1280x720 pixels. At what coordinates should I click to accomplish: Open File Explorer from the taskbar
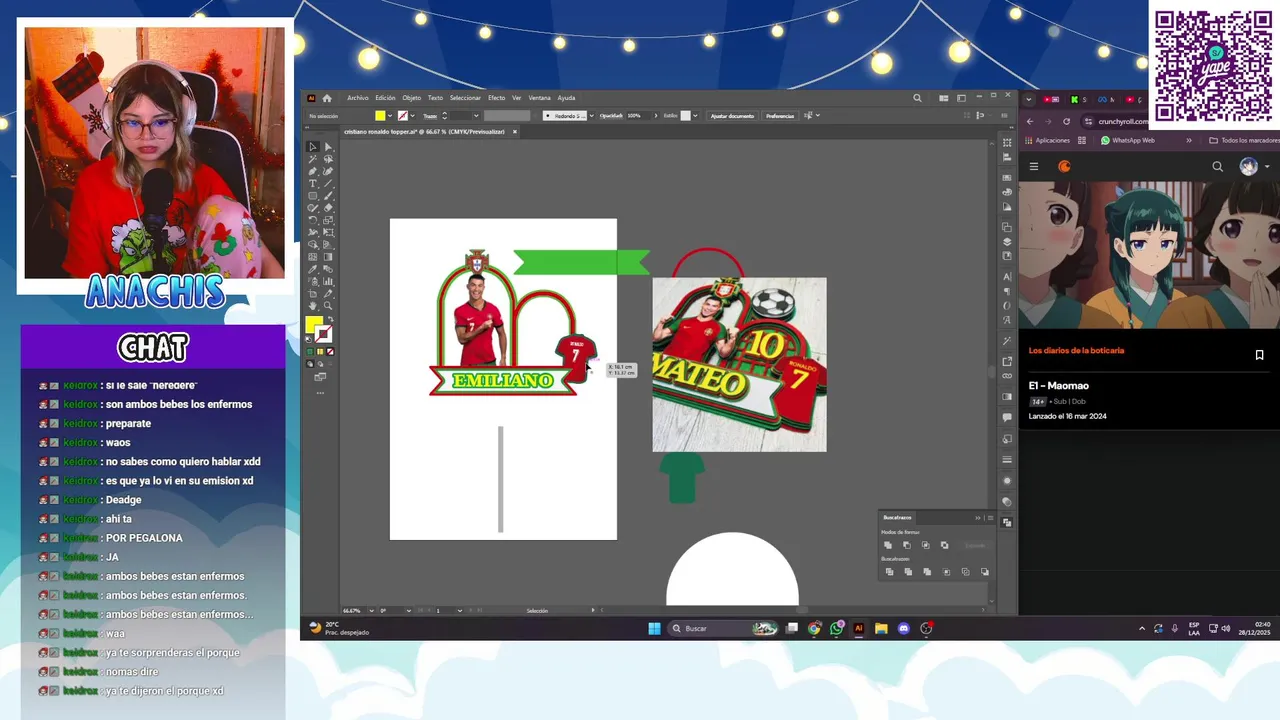point(881,628)
